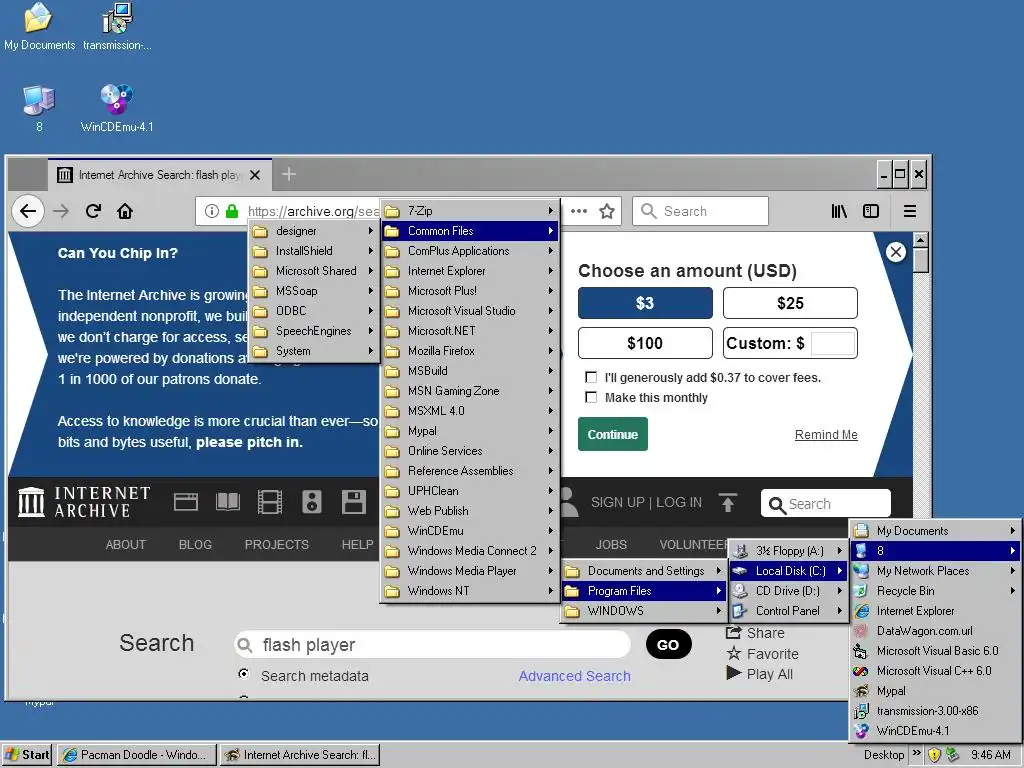Click the Play All option

(760, 674)
